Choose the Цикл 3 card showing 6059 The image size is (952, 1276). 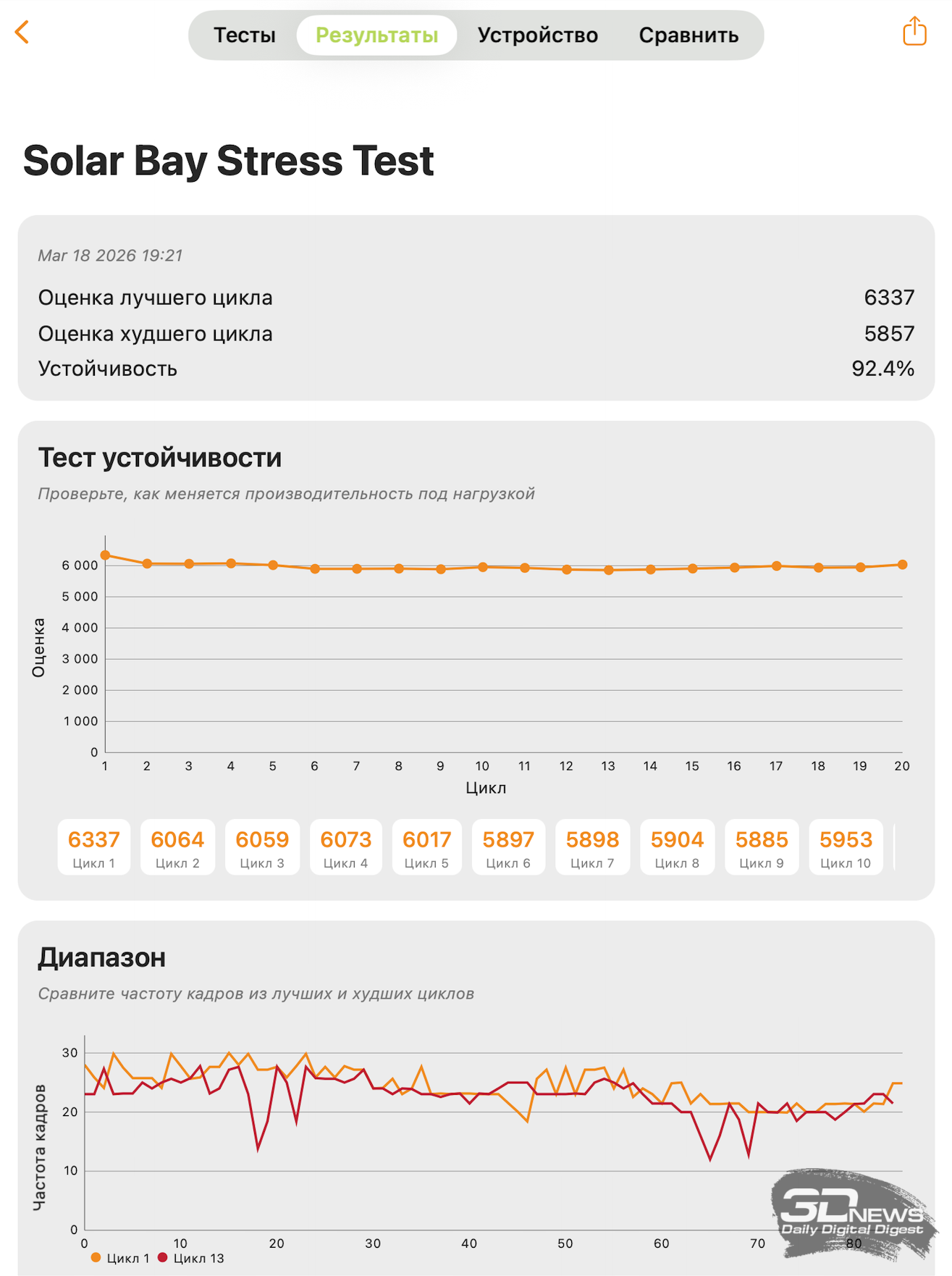(x=262, y=847)
